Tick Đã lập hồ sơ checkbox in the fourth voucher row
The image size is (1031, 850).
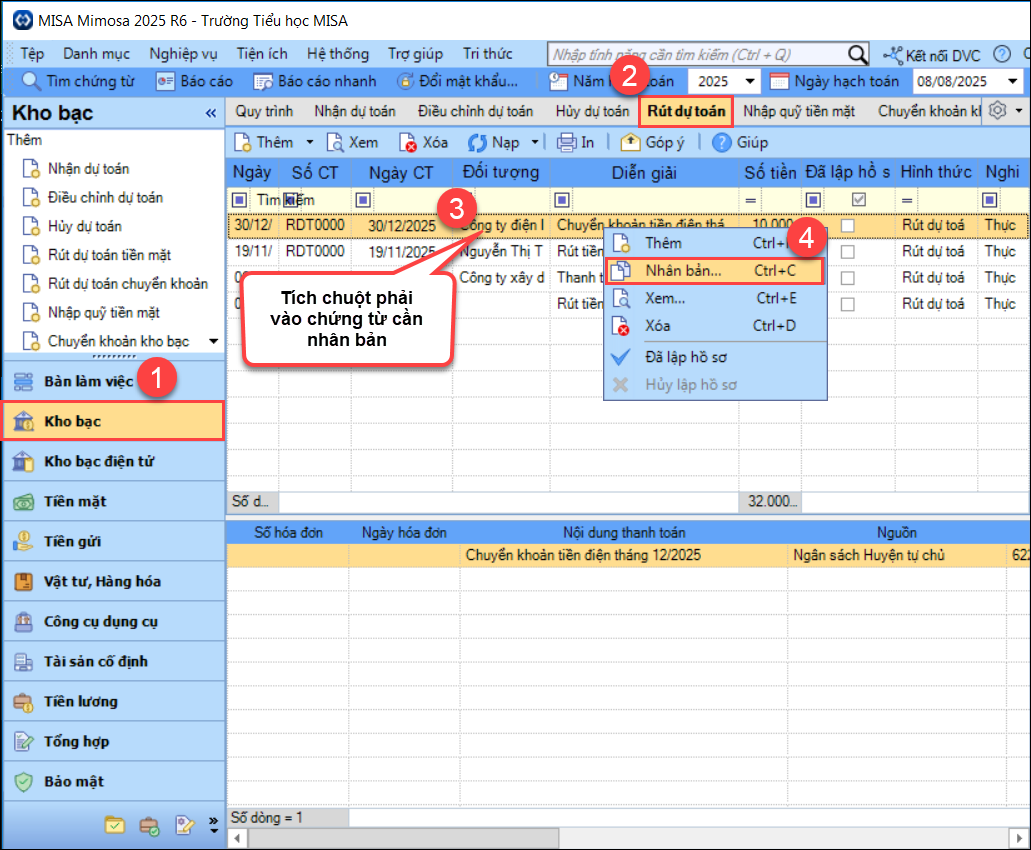click(848, 304)
